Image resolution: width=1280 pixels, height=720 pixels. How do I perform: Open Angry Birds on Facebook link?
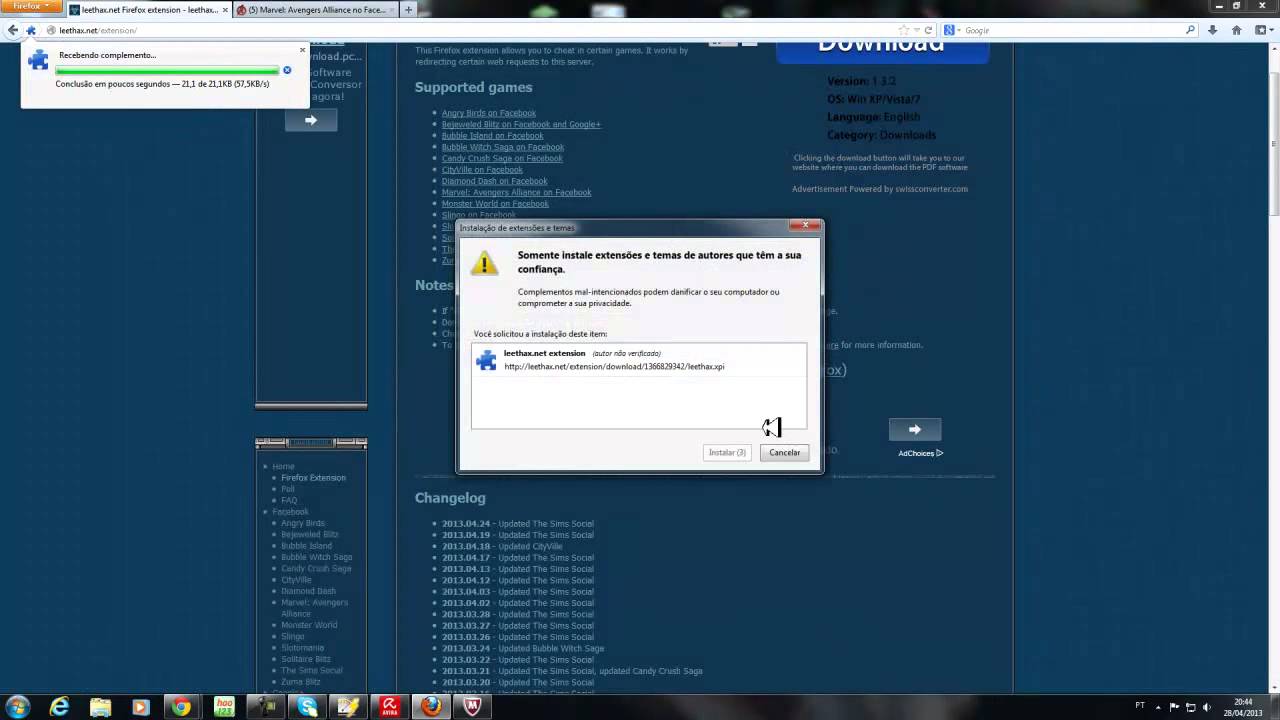[489, 113]
